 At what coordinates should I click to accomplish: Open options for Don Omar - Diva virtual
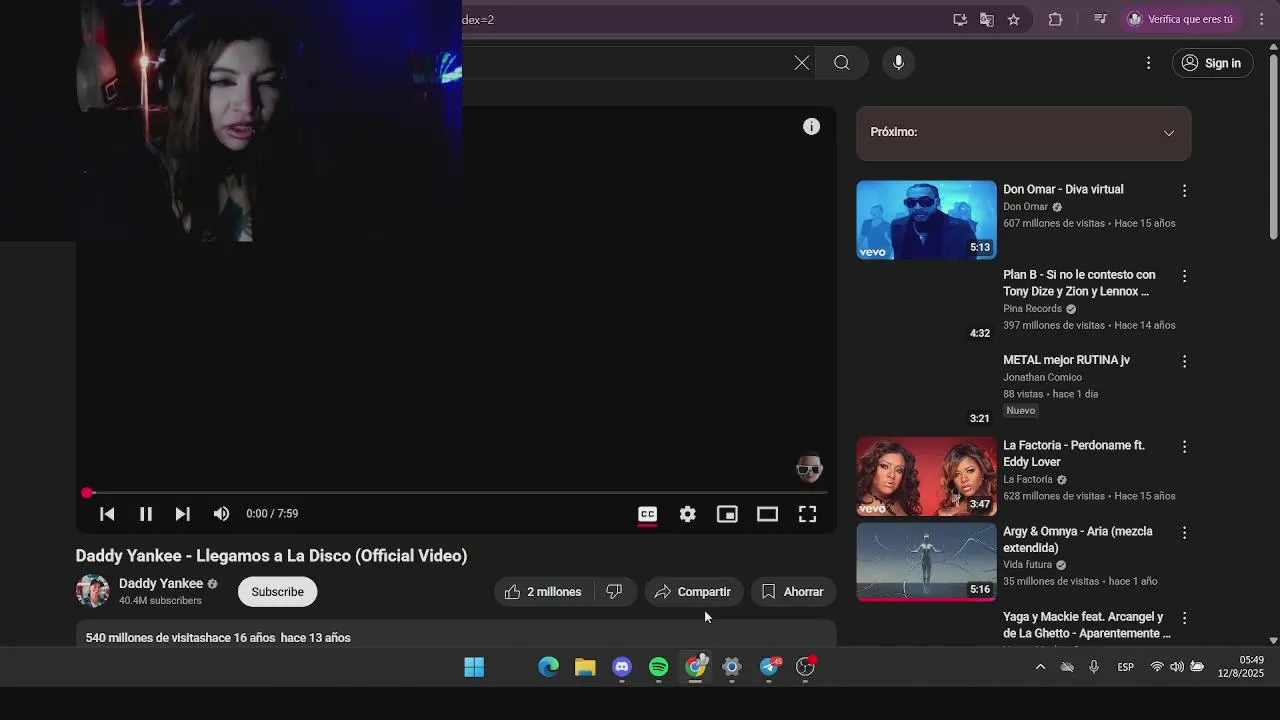point(1184,190)
